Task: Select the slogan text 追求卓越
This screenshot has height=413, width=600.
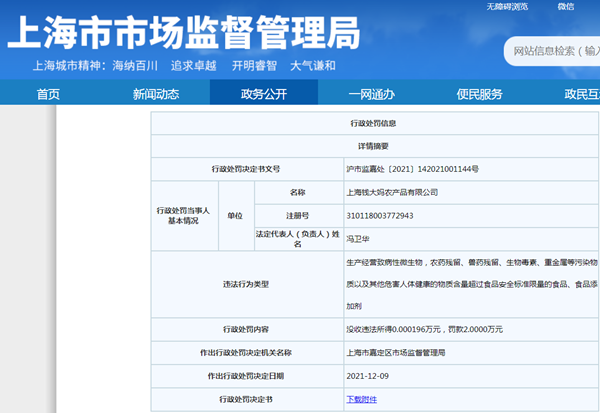Action: [194, 65]
